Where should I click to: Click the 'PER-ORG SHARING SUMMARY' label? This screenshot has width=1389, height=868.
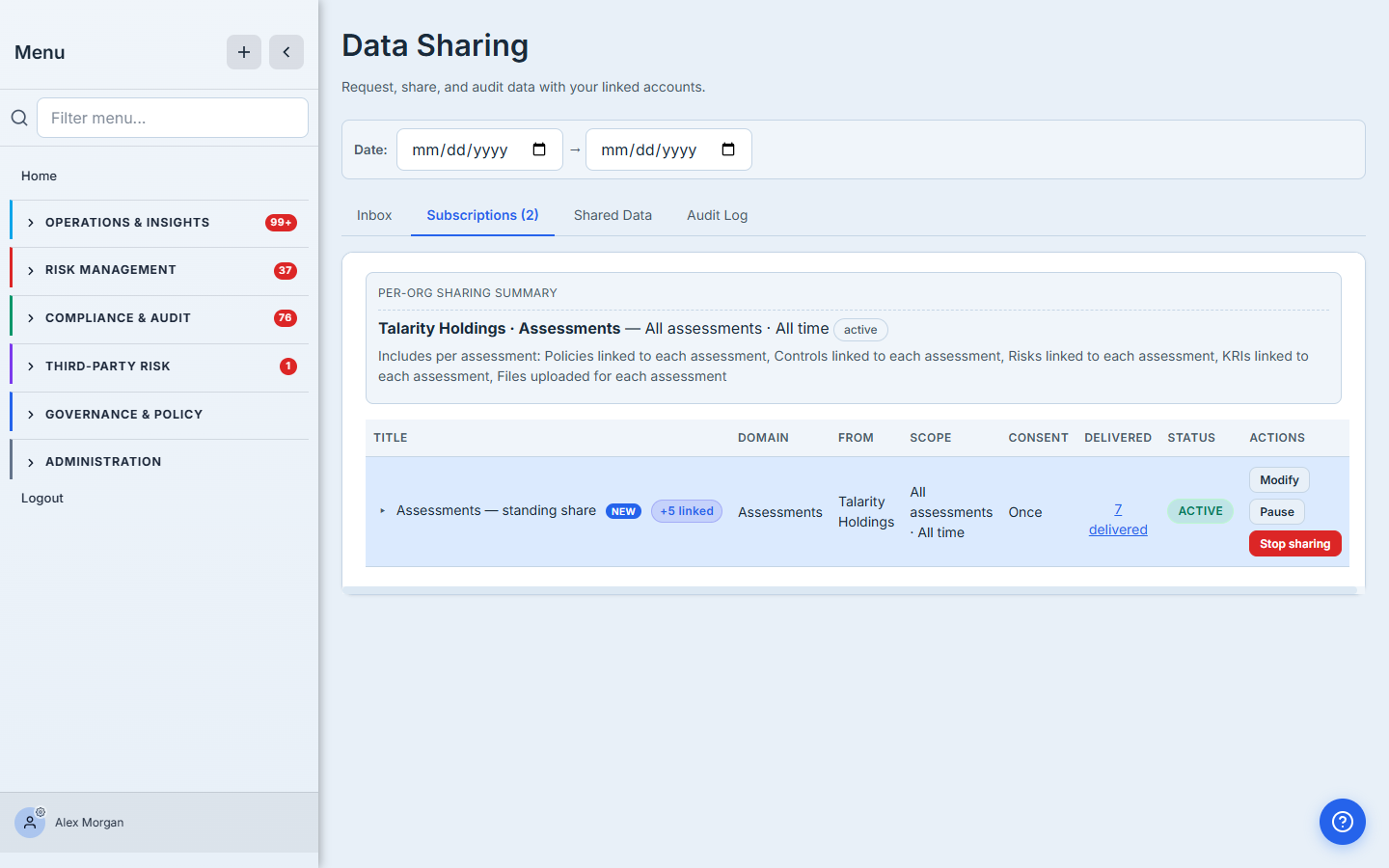pos(468,293)
